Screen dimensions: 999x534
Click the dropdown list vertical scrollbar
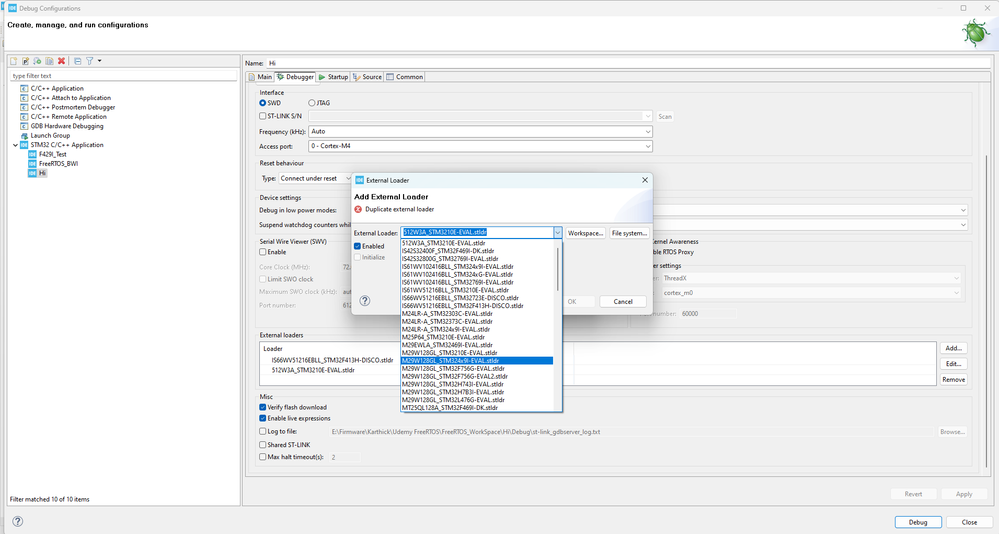558,270
